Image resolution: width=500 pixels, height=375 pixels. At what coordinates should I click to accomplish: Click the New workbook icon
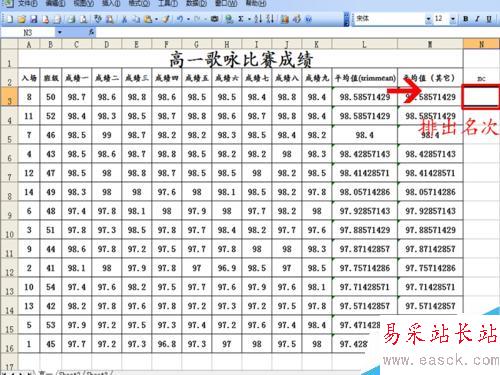coord(9,19)
